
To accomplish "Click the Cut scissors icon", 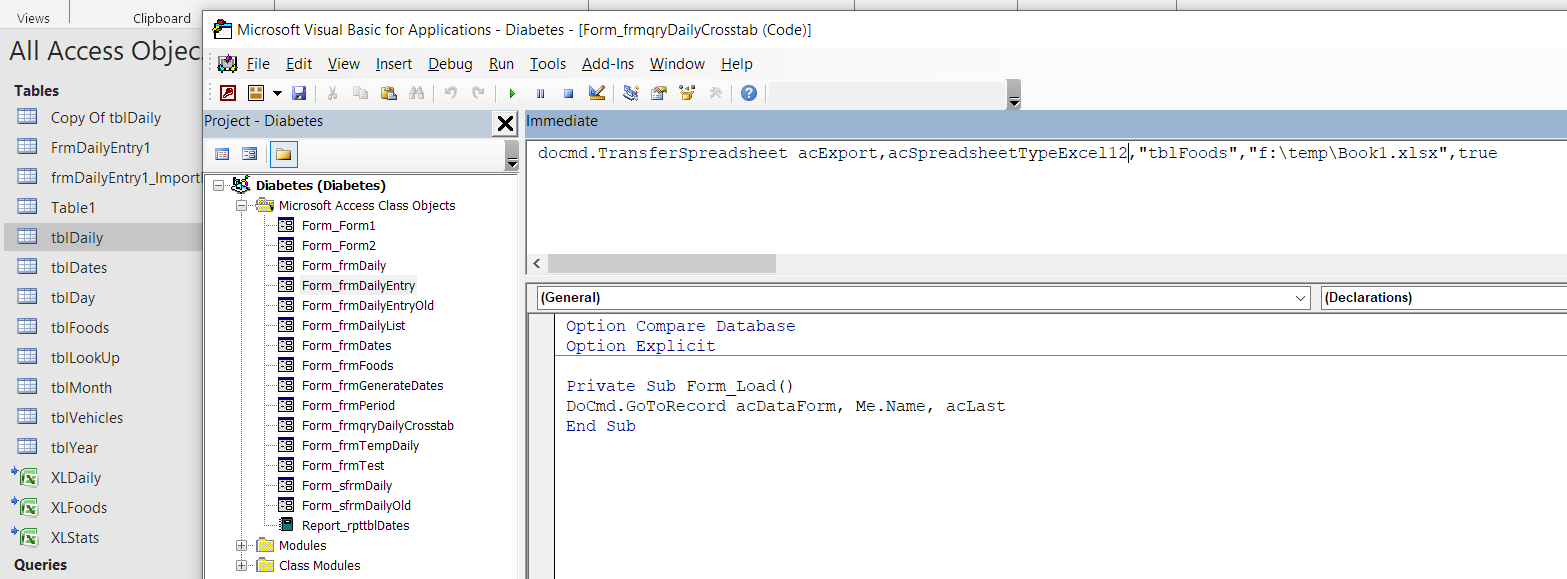I will [x=333, y=93].
